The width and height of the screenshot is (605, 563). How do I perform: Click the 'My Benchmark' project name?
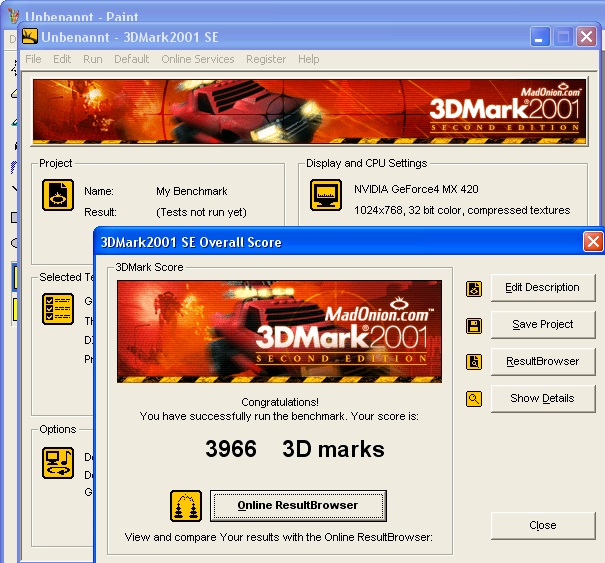point(192,191)
